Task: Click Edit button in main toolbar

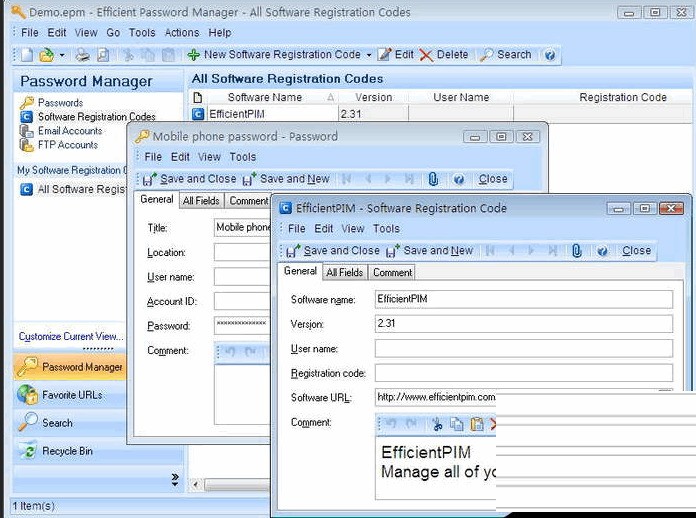Action: (395, 55)
